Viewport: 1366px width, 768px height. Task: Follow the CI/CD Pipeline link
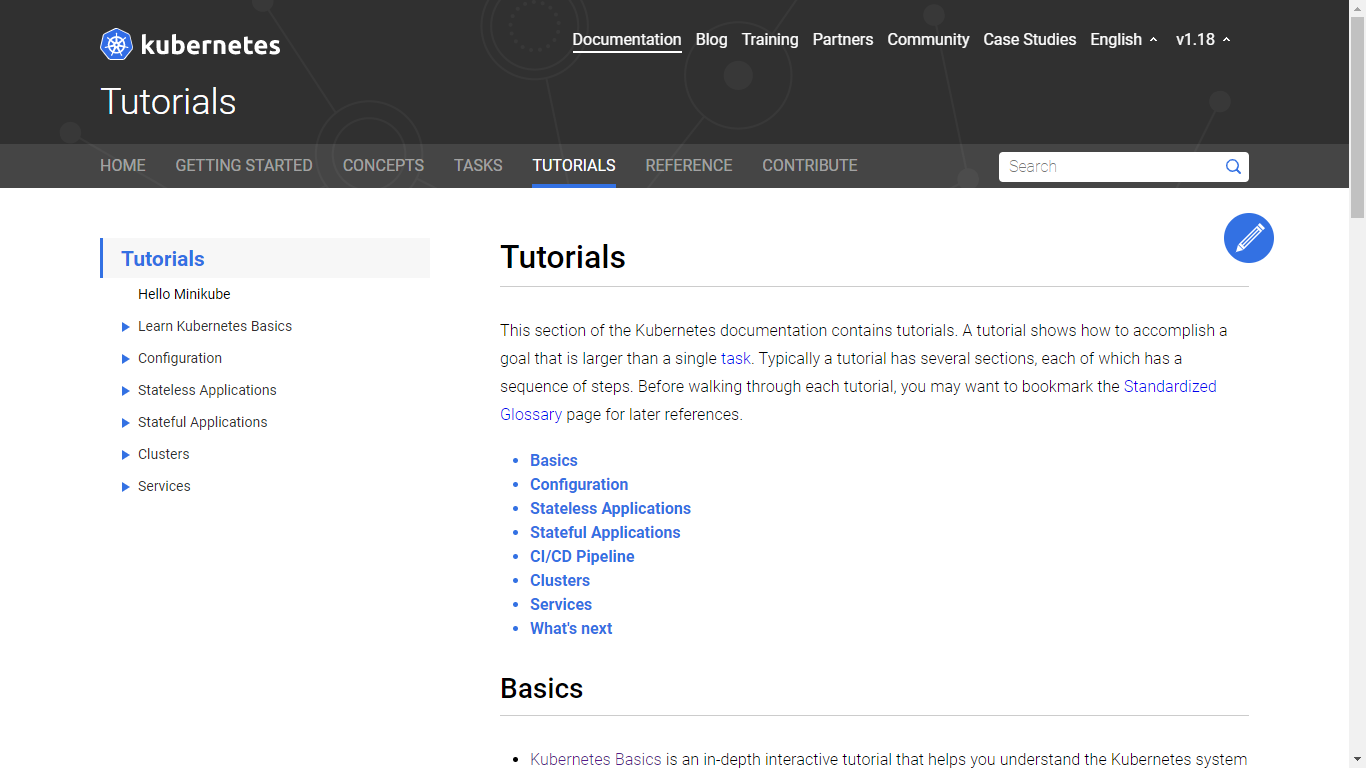(x=582, y=557)
